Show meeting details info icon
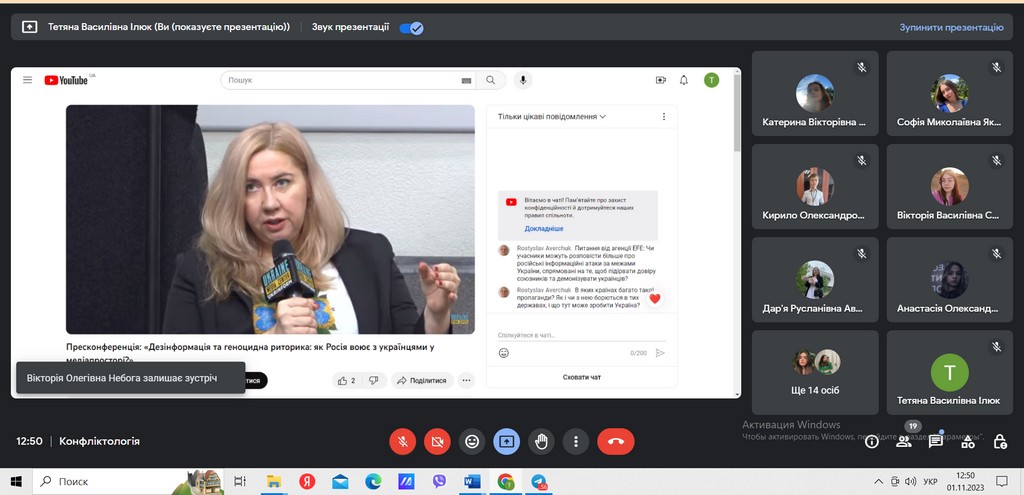Viewport: 1024px width, 495px height. [x=871, y=441]
